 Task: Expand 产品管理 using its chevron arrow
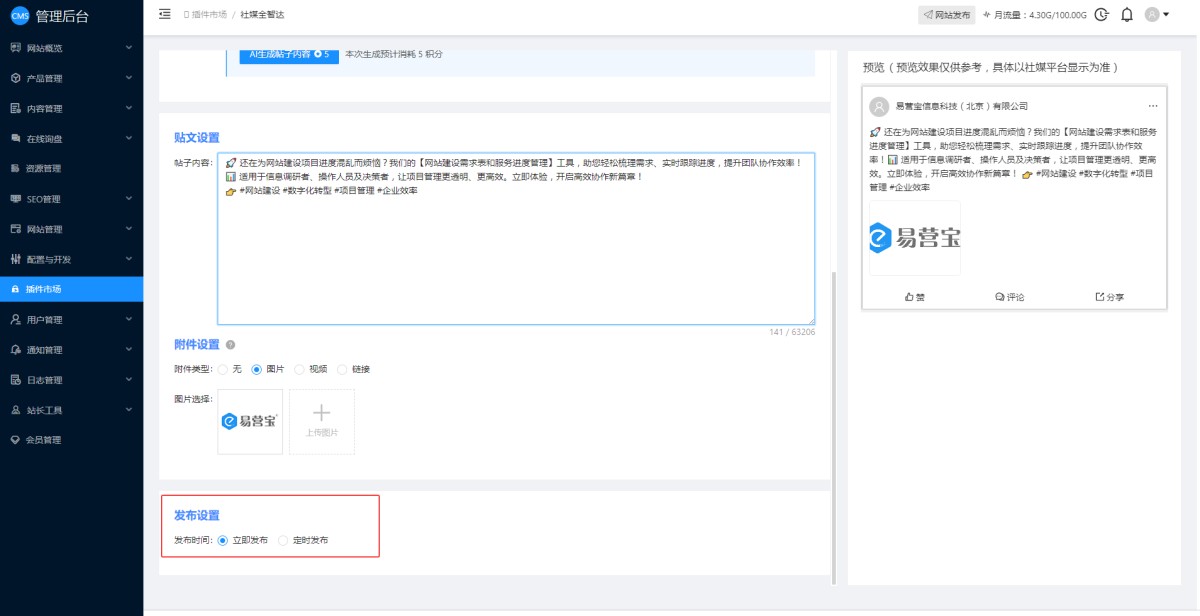(129, 78)
